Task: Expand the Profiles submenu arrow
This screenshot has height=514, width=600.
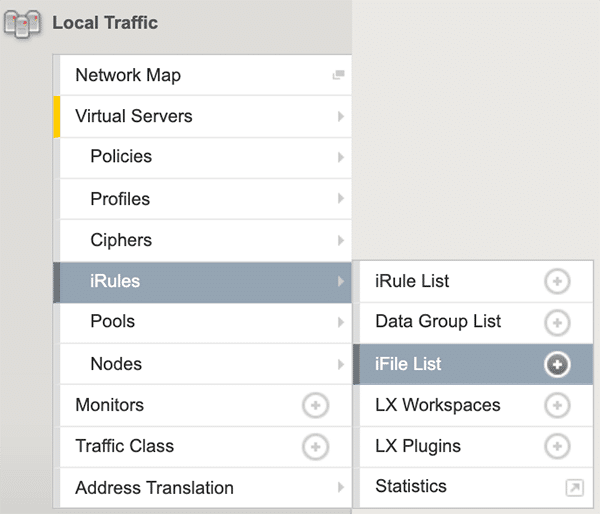Action: pos(340,199)
